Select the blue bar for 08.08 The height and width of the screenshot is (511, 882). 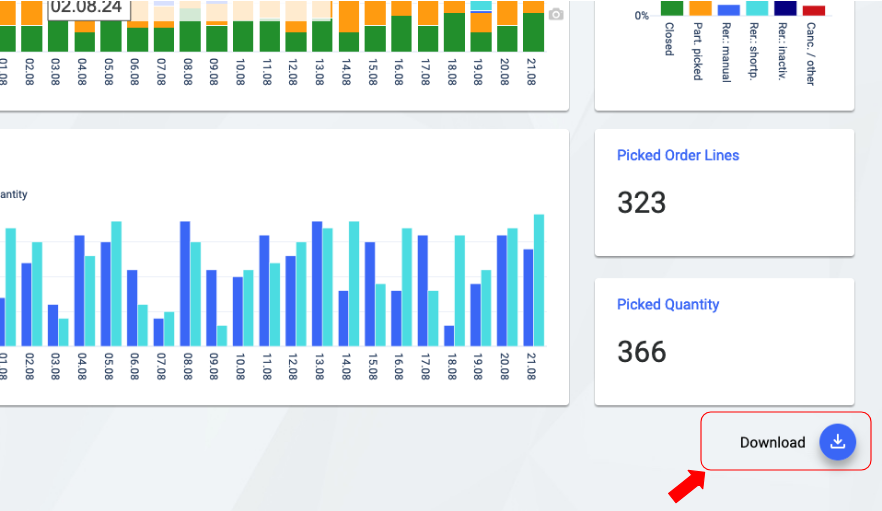pyautogui.click(x=185, y=283)
